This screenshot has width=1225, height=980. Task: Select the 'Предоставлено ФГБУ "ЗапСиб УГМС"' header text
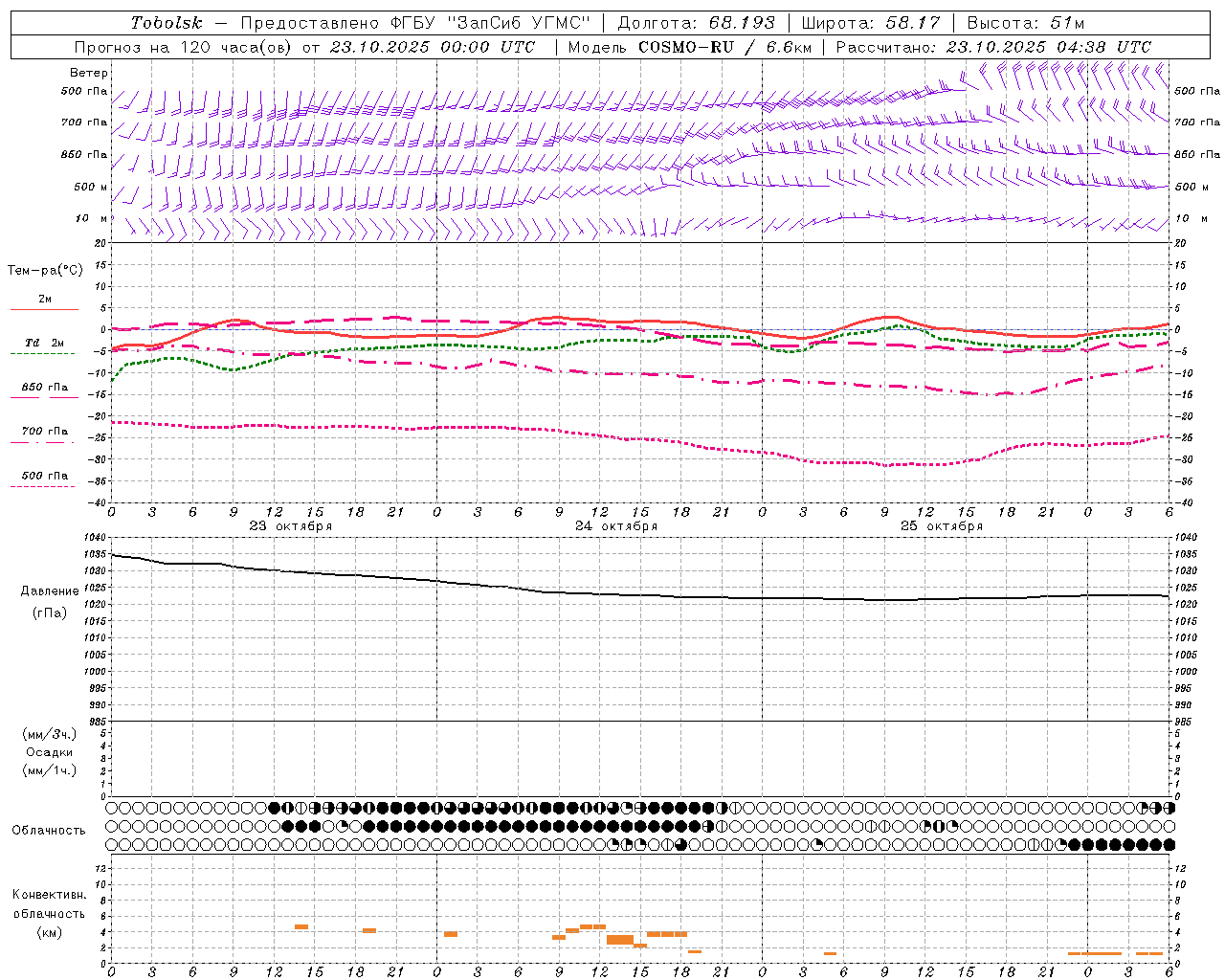(415, 23)
